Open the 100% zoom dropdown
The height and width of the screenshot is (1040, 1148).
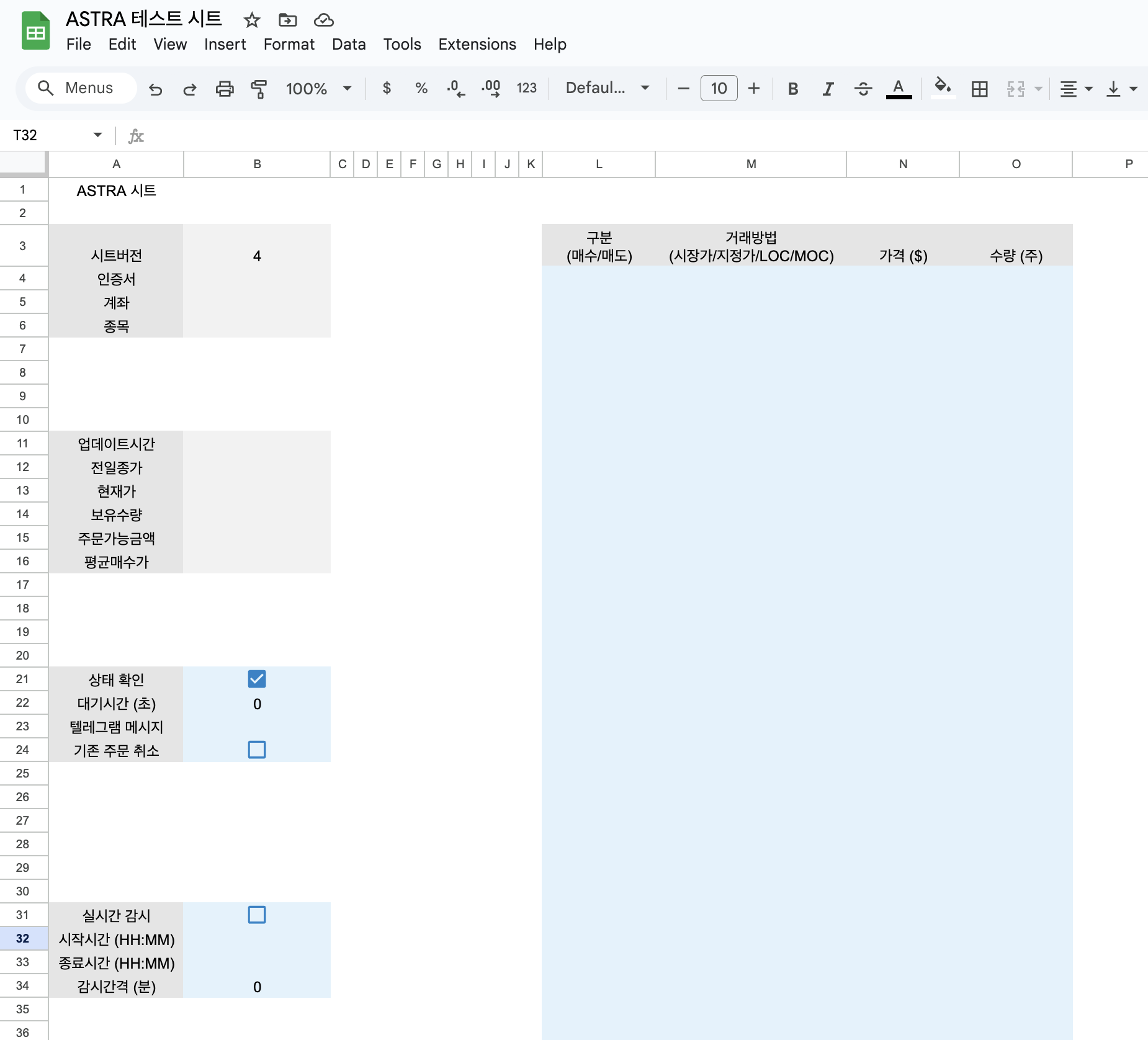pyautogui.click(x=318, y=89)
